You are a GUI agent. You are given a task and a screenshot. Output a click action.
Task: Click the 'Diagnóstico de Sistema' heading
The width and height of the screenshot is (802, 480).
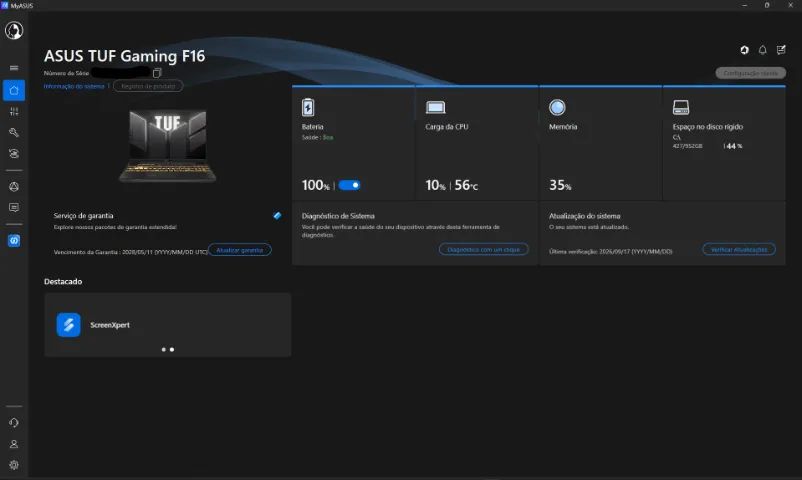pos(338,216)
